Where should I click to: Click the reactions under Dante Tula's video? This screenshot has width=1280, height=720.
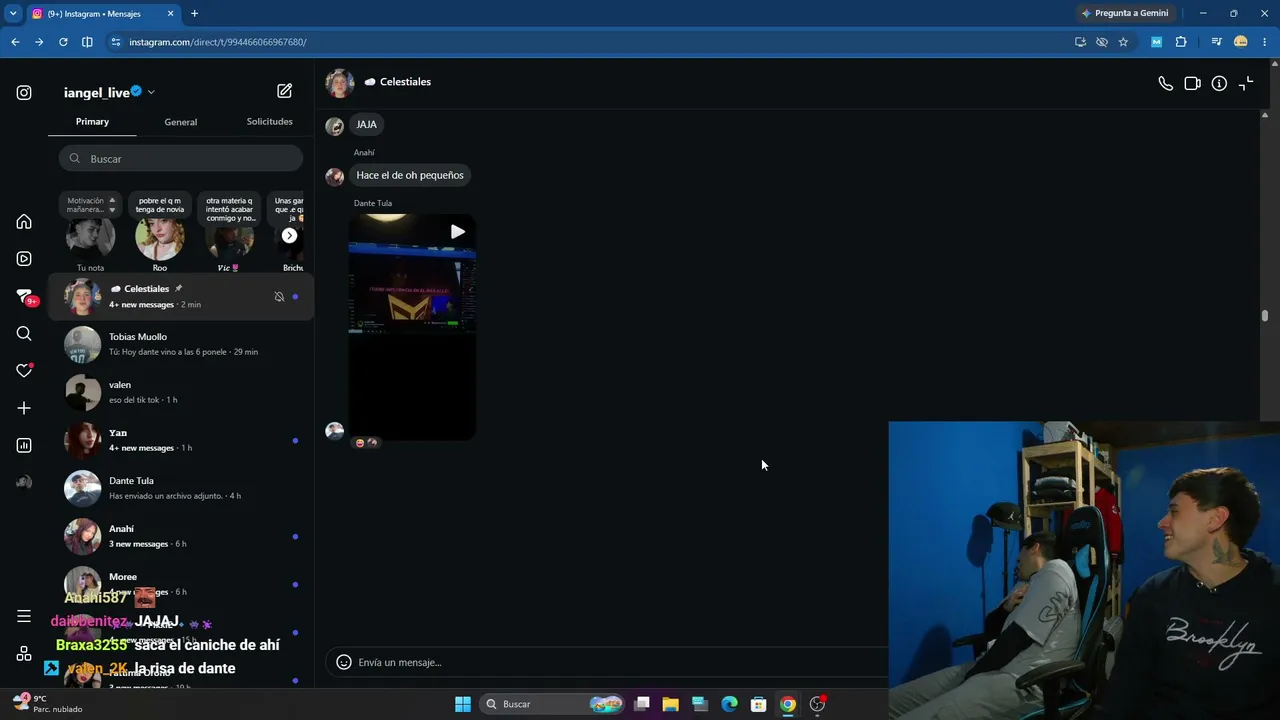pyautogui.click(x=366, y=442)
